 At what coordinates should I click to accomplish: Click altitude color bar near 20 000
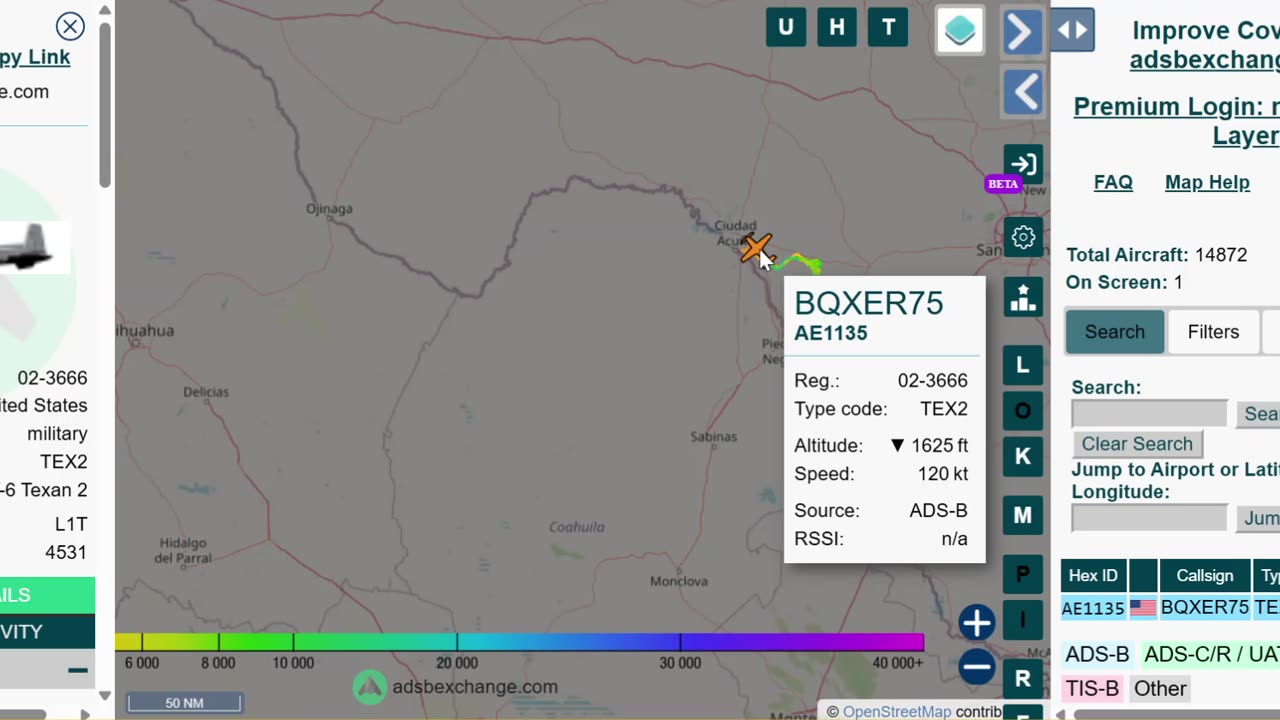pos(457,642)
